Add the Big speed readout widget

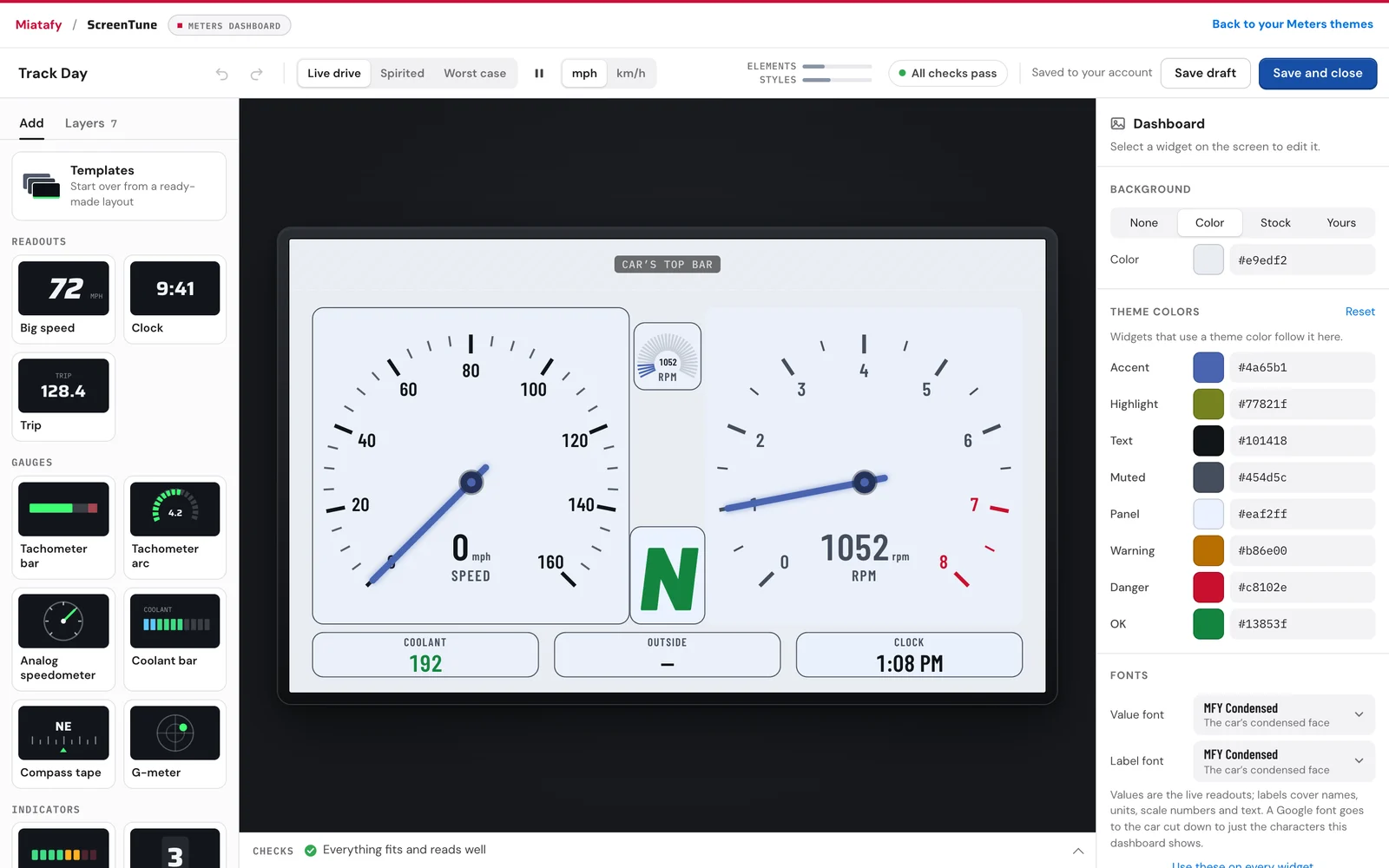click(x=63, y=299)
